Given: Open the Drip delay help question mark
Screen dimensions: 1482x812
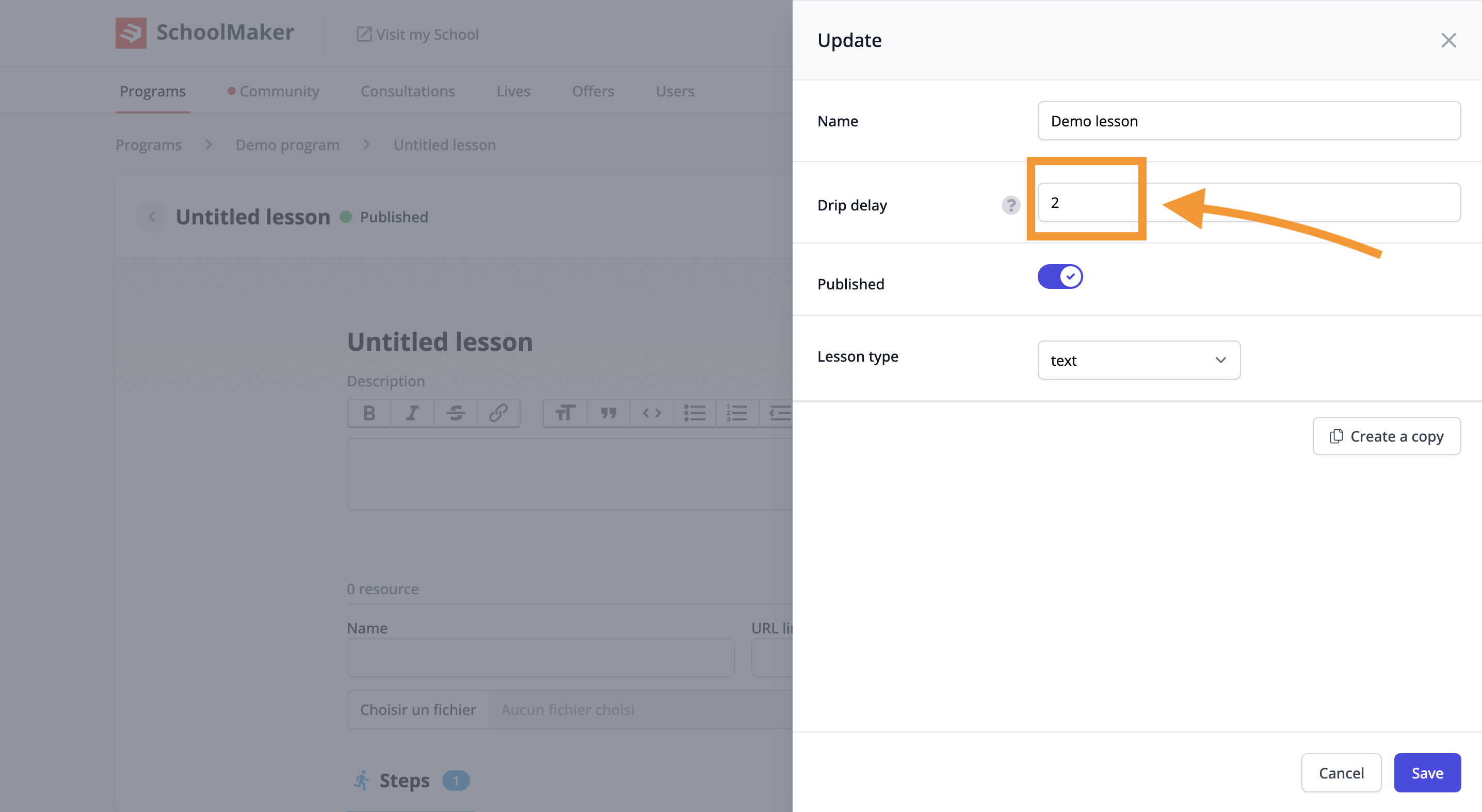Looking at the screenshot, I should pos(1010,205).
